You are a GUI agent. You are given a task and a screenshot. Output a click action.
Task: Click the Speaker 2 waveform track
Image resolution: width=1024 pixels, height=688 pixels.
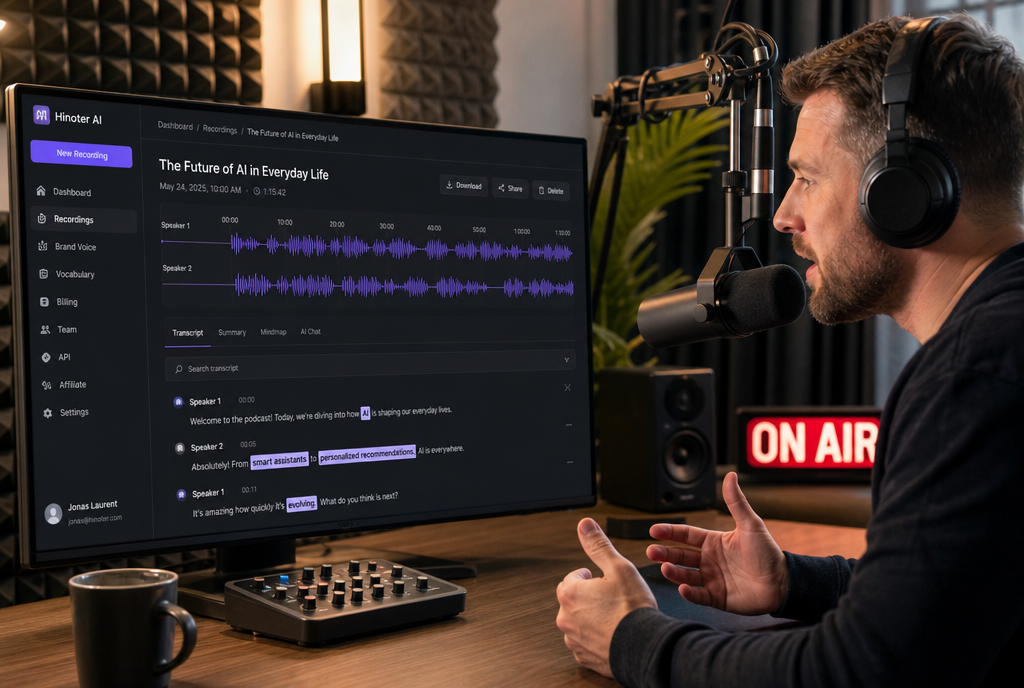pyautogui.click(x=367, y=285)
